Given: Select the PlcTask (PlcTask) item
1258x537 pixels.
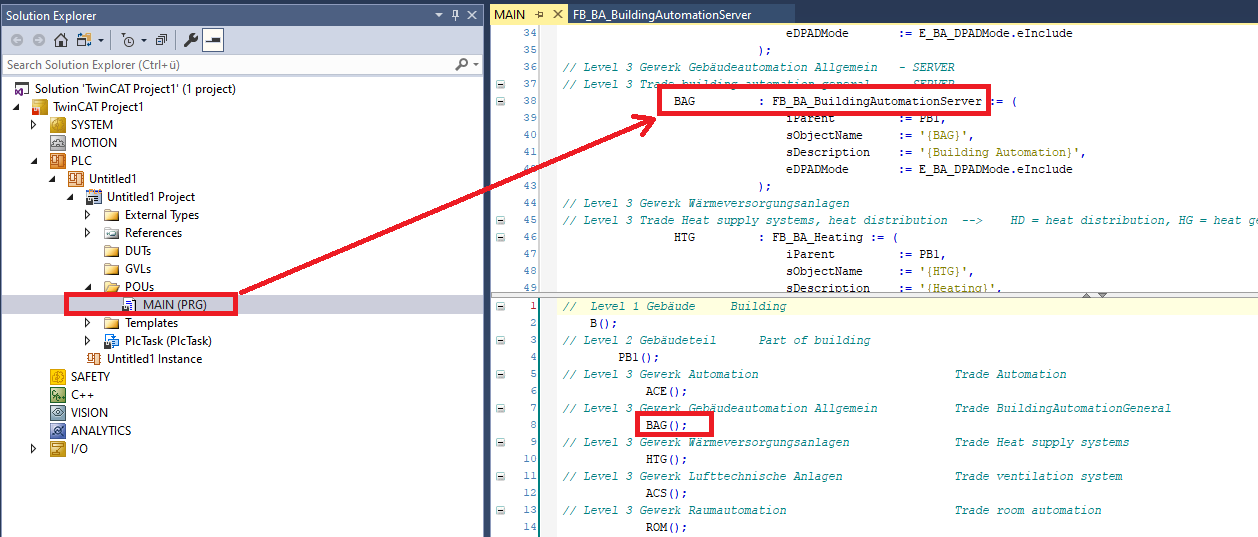Looking at the screenshot, I should click(167, 341).
